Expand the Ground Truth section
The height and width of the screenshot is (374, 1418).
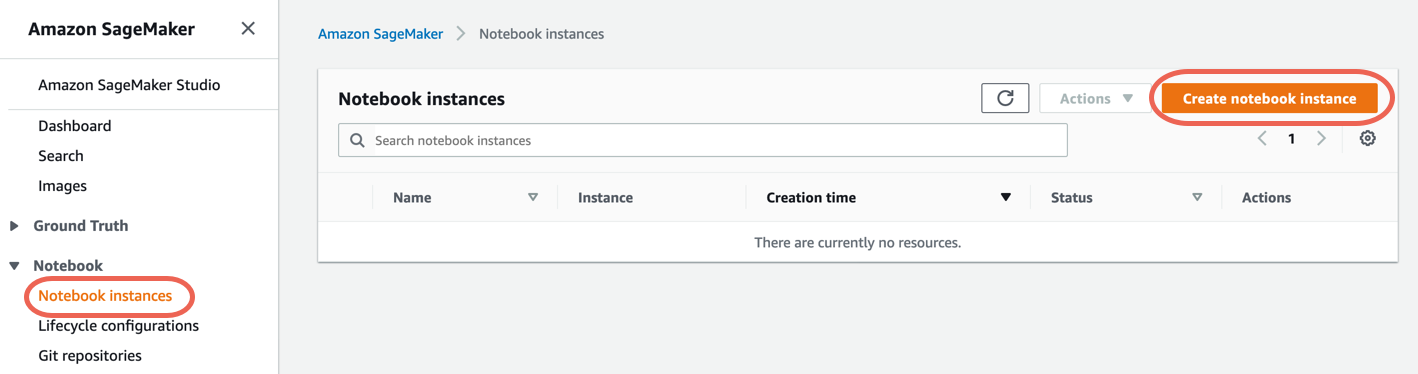[14, 226]
